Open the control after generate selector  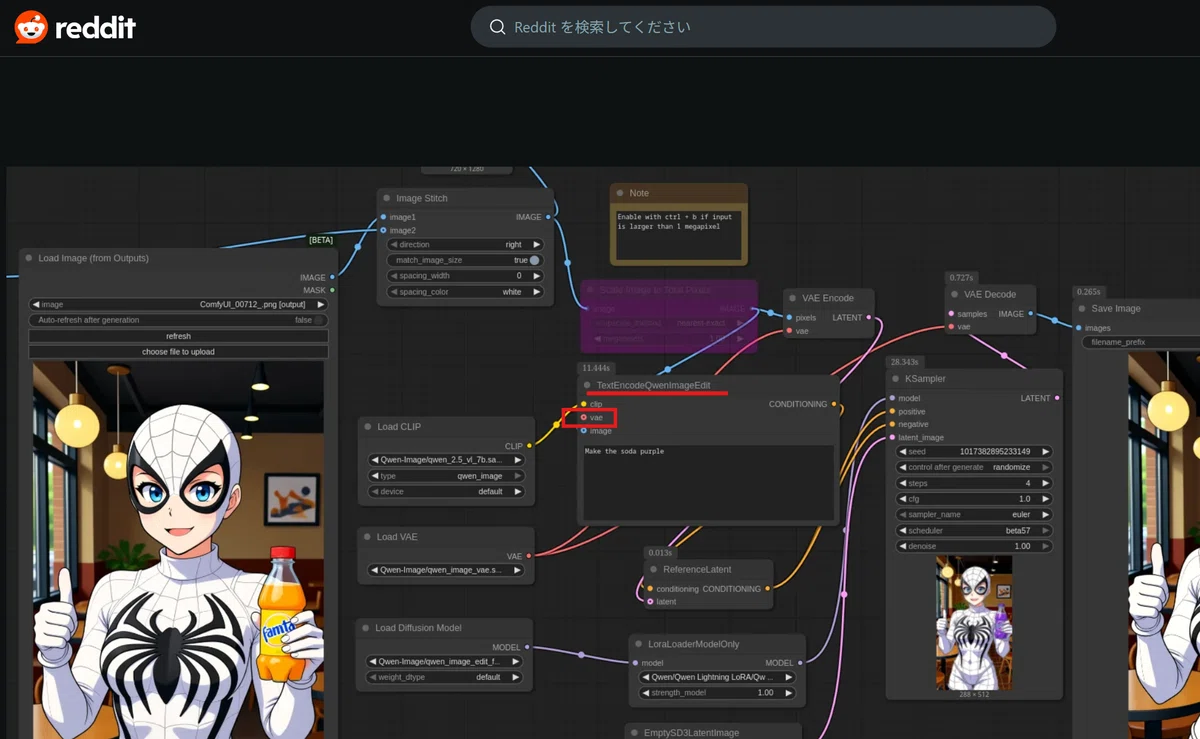(x=975, y=467)
